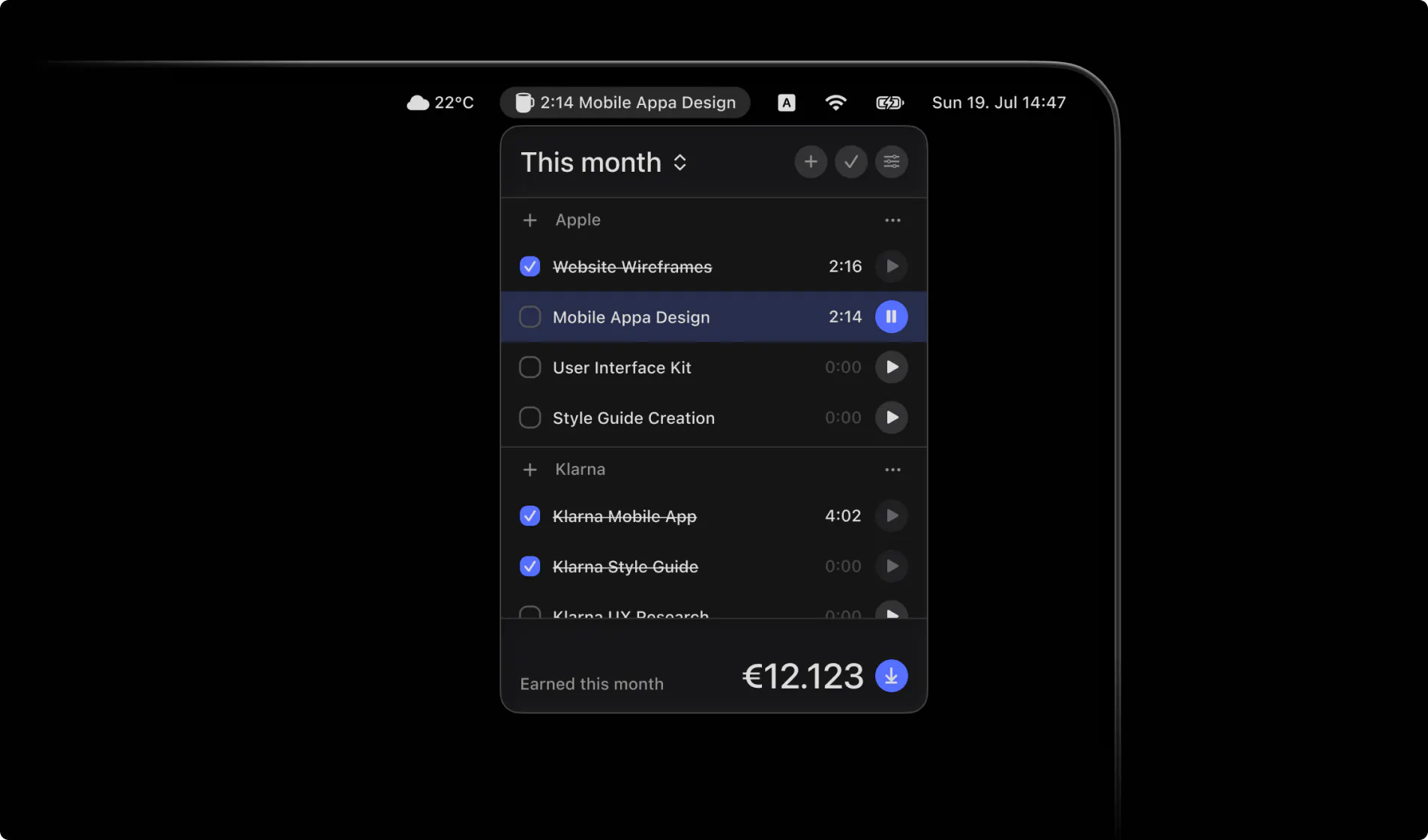Click the Klarna Mobile App task name
This screenshot has width=1428, height=840.
(x=625, y=517)
